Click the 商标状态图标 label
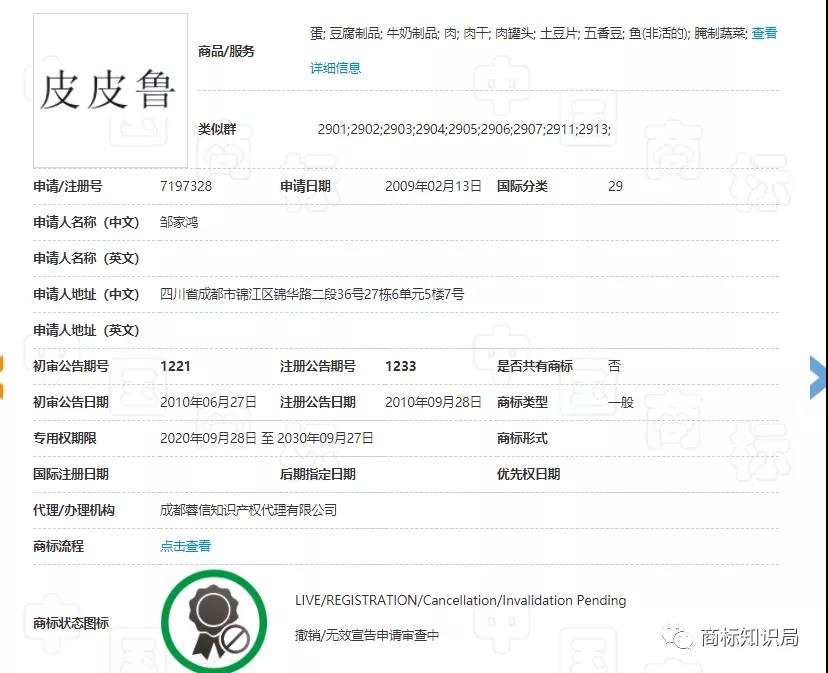The height and width of the screenshot is (673, 828). (x=71, y=623)
